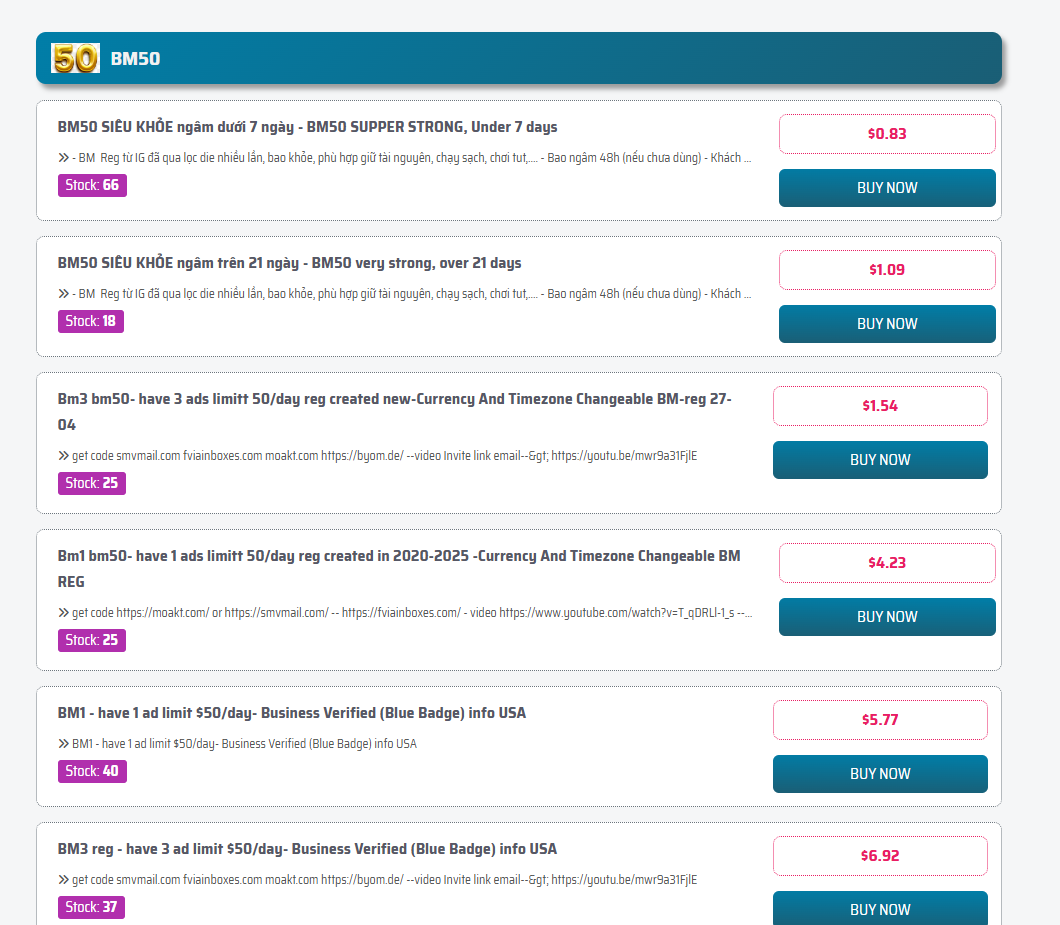Open Bm3 bm50 3 ads limit title
Image resolution: width=1060 pixels, height=925 pixels.
click(x=395, y=412)
